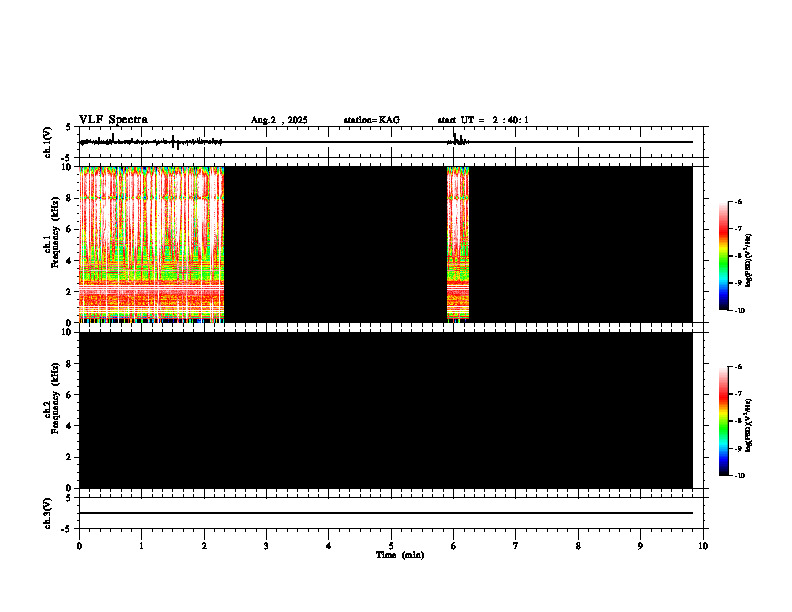Click the ch.1 colorbar label "log(PSD)(V²/Hz)"
Screen dimensions: 792x612
coord(749,260)
